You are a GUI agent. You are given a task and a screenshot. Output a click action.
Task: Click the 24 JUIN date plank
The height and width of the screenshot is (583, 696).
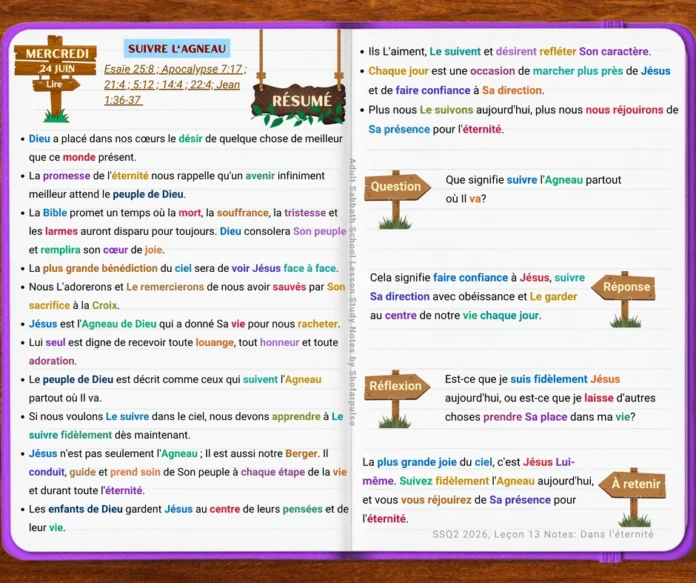[56, 68]
